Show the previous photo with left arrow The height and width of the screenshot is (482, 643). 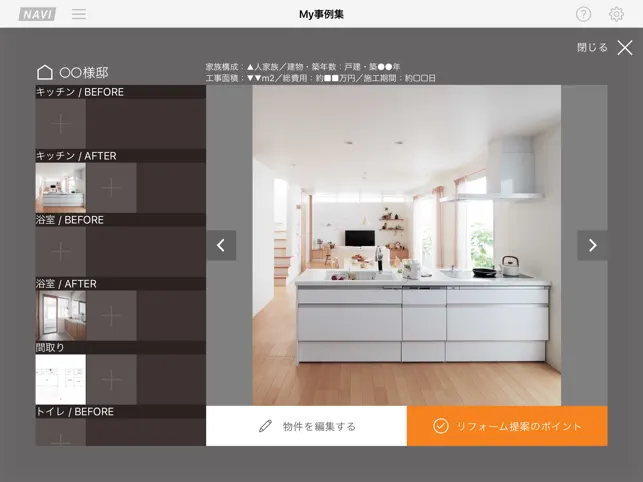[x=221, y=245]
